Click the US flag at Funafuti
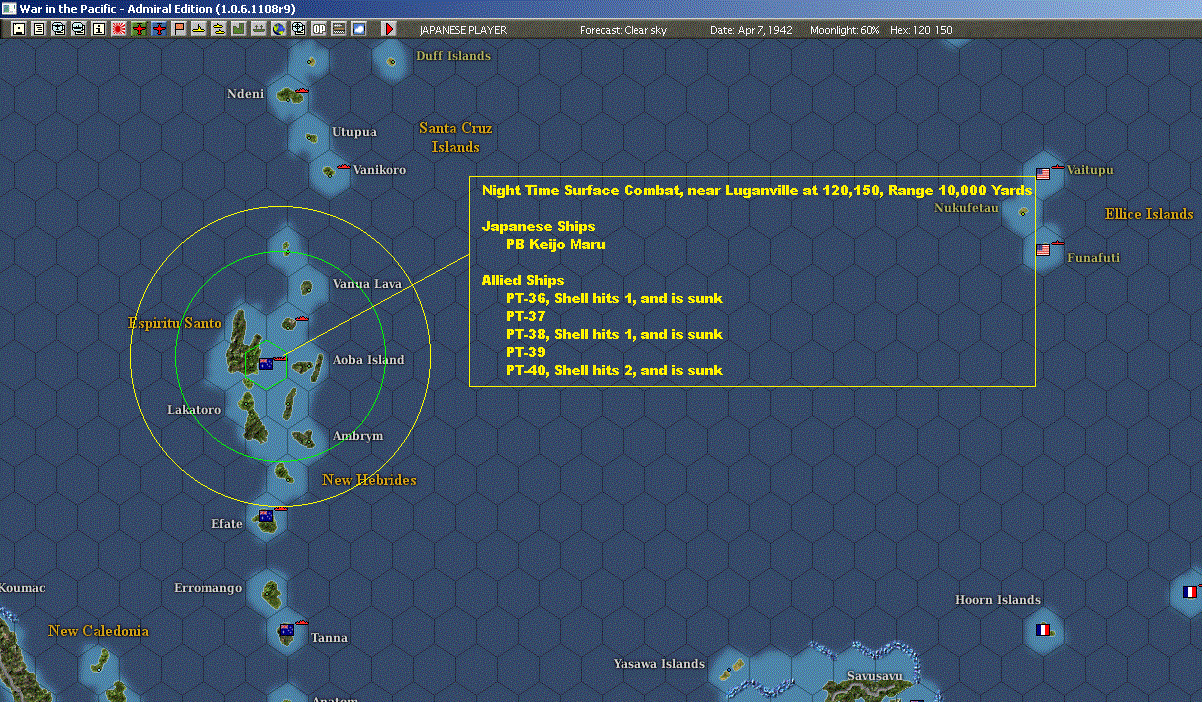This screenshot has height=702, width=1202. tap(1043, 250)
